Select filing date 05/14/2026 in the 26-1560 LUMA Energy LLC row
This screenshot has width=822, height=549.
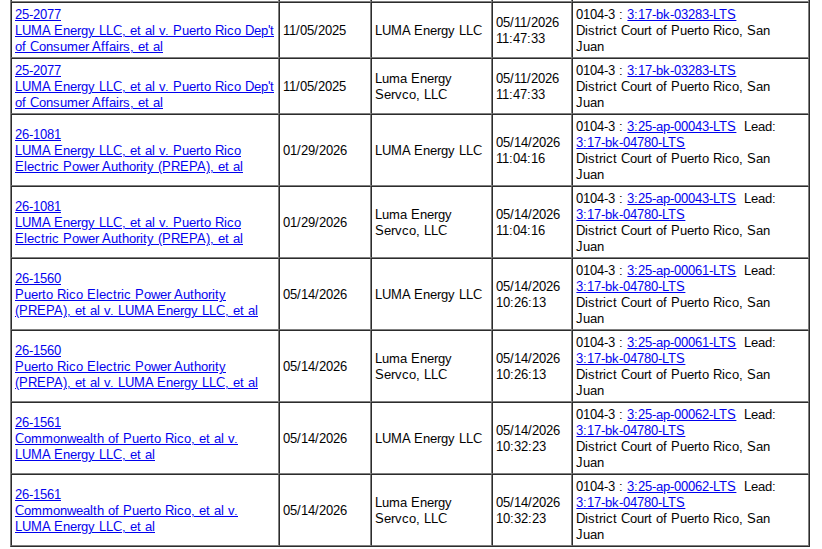click(315, 294)
